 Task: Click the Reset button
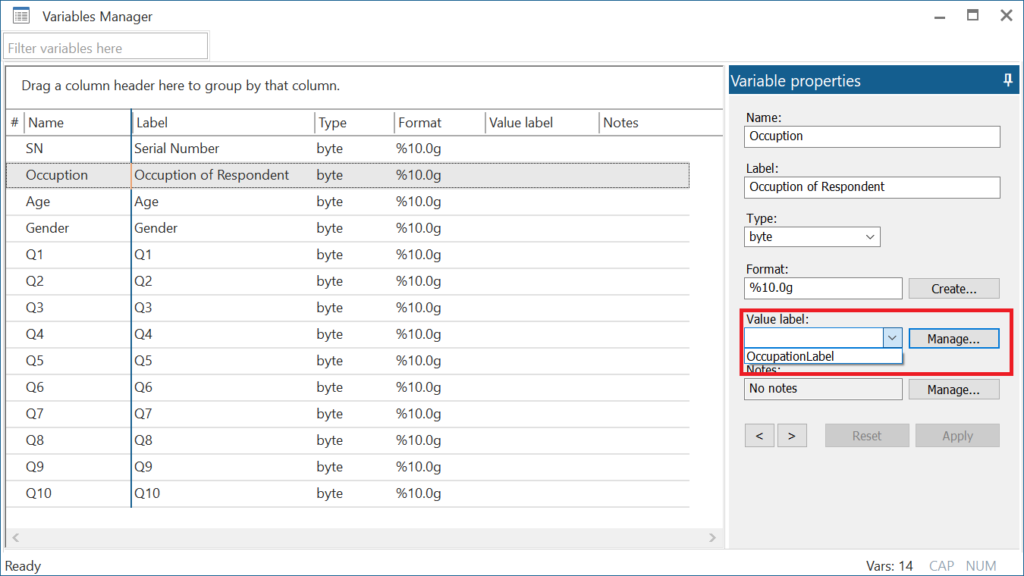867,436
